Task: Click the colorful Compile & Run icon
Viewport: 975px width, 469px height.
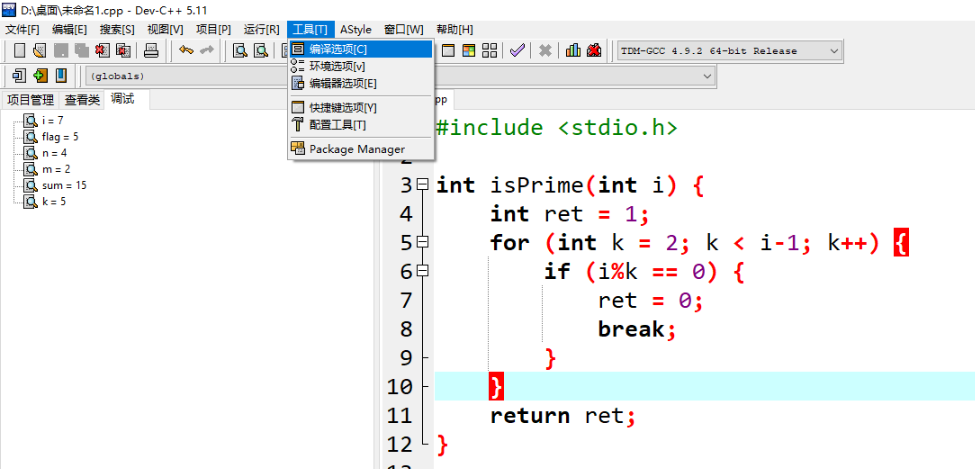Action: click(468, 51)
